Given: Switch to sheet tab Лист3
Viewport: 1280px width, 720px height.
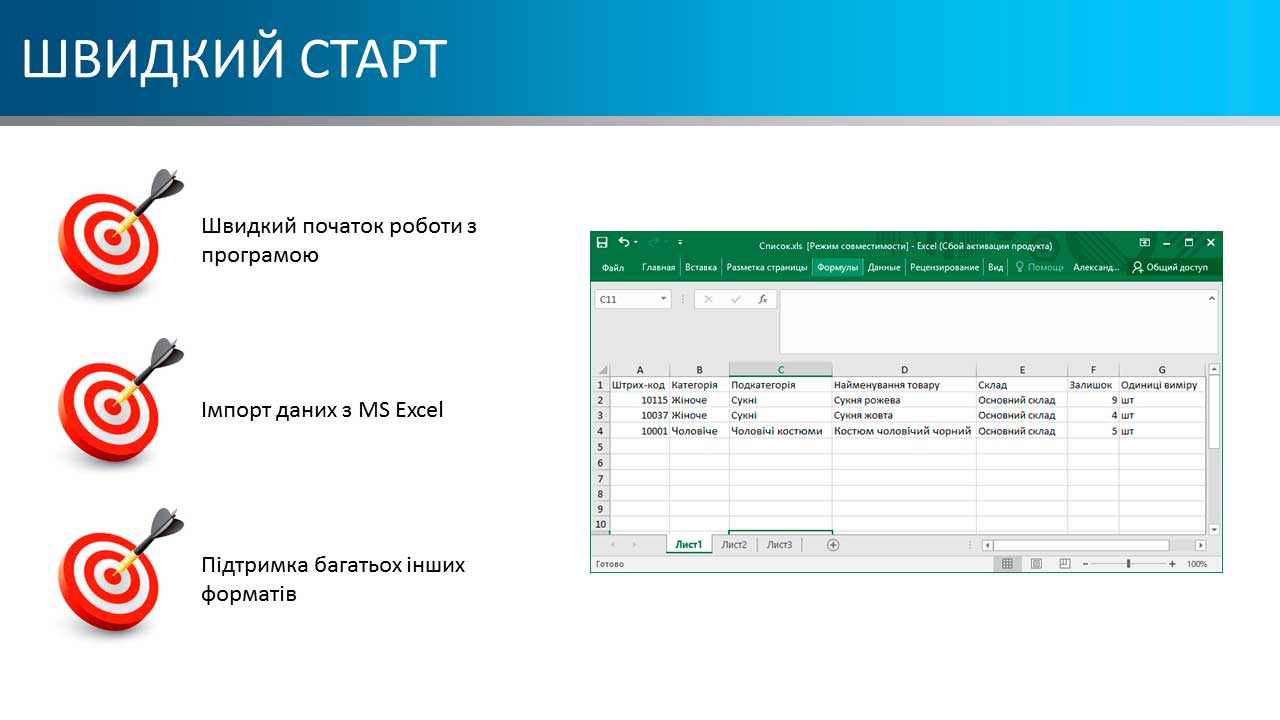Looking at the screenshot, I should 779,545.
